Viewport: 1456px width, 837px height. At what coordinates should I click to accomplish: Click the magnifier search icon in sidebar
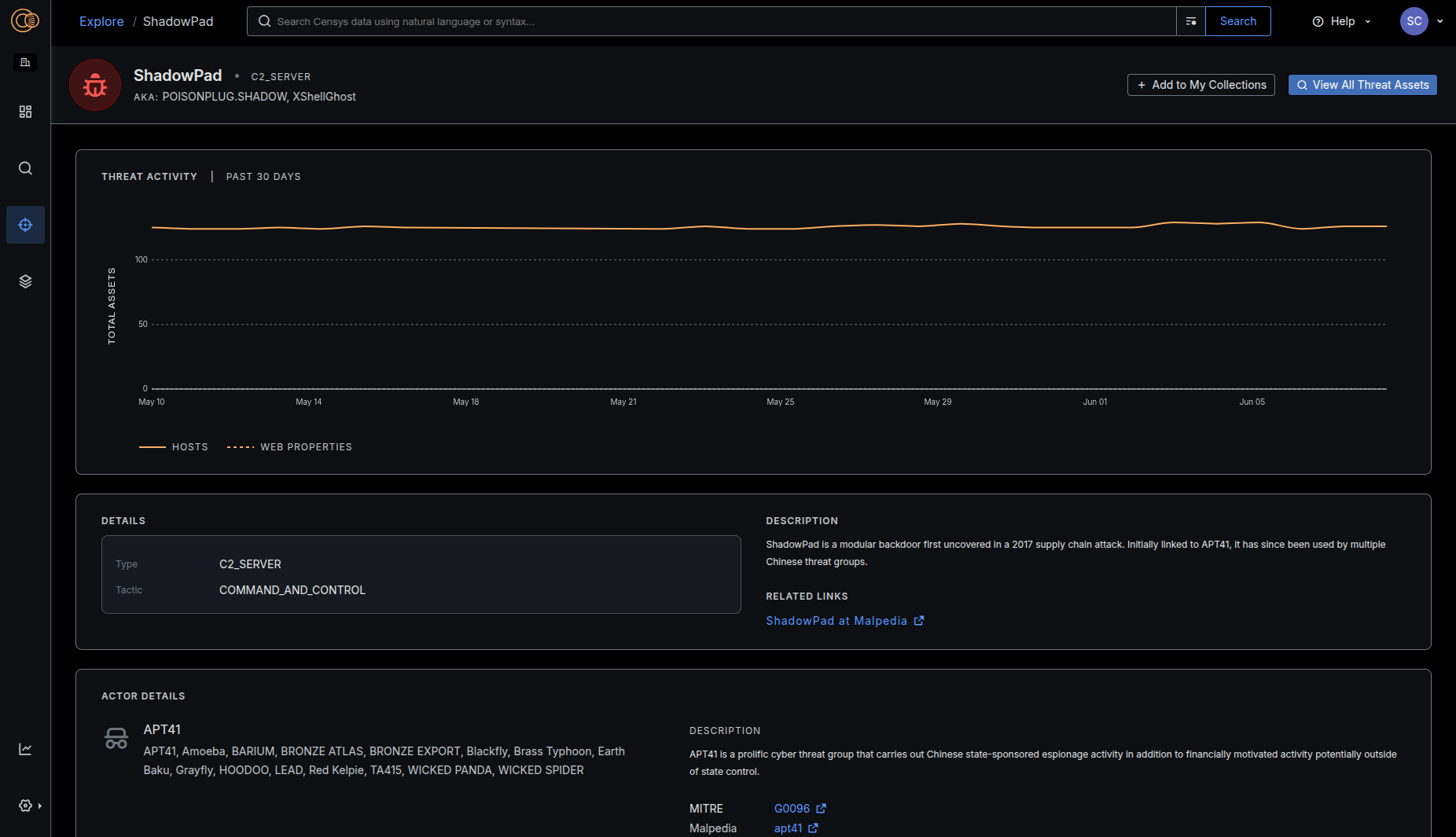pos(25,168)
